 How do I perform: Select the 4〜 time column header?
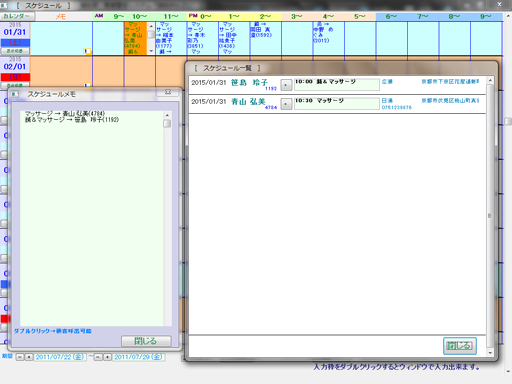[x=328, y=16]
